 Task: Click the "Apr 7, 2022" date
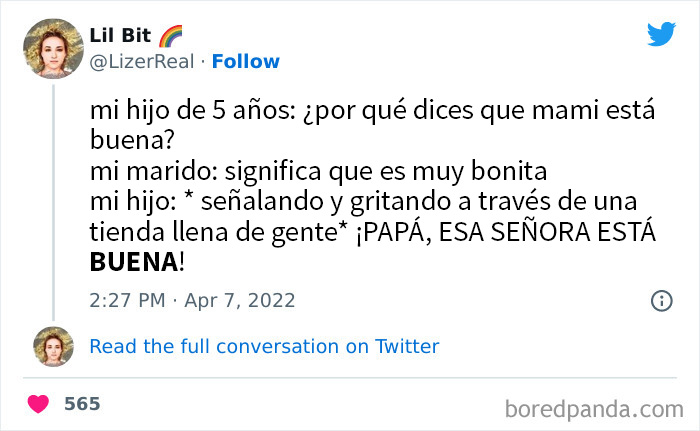click(238, 300)
